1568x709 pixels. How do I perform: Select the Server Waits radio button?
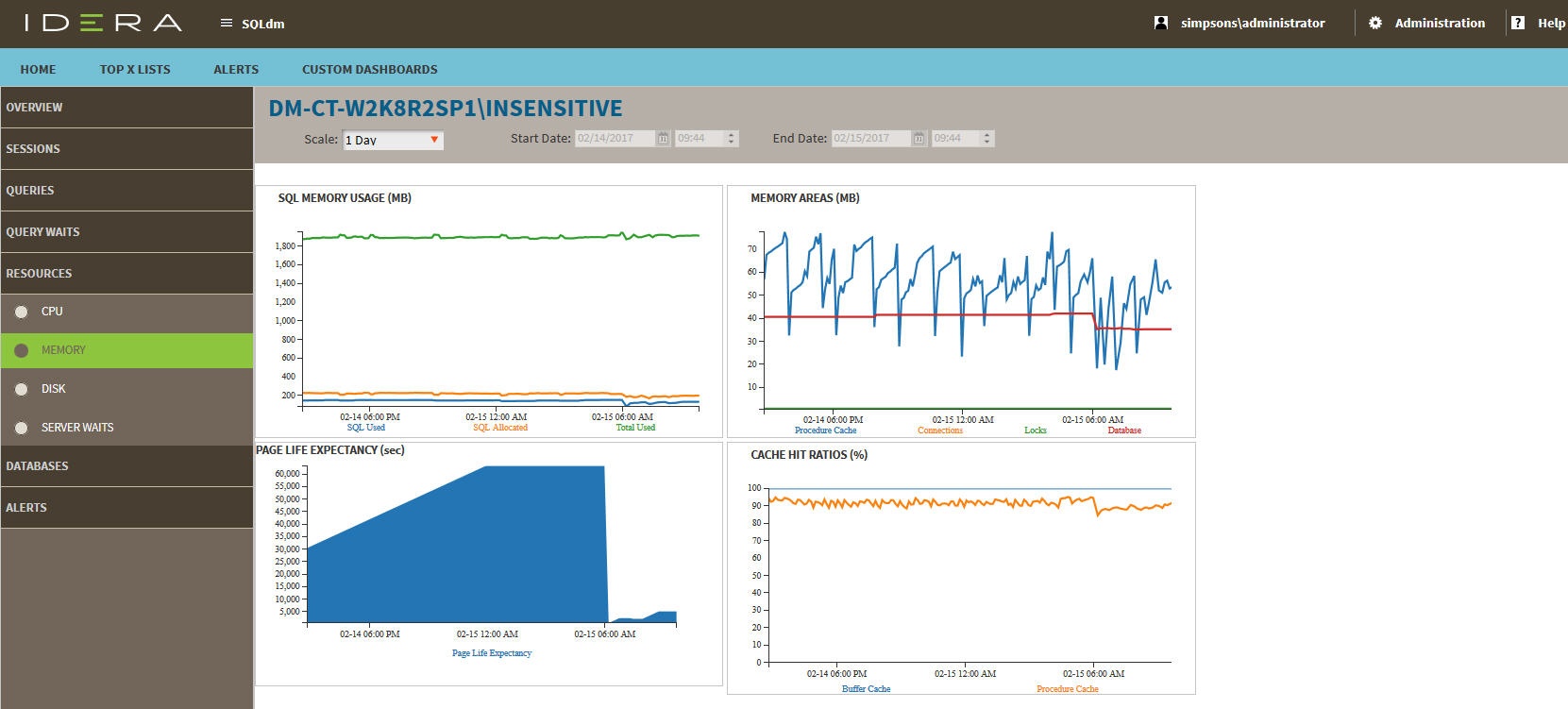click(22, 428)
